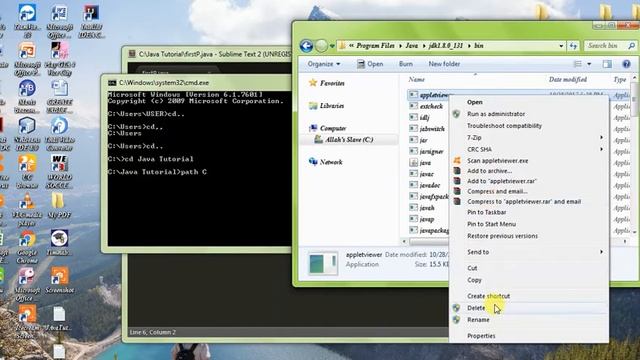Expand the Send to submenu
Image resolution: width=640 pixels, height=360 pixels.
529,252
